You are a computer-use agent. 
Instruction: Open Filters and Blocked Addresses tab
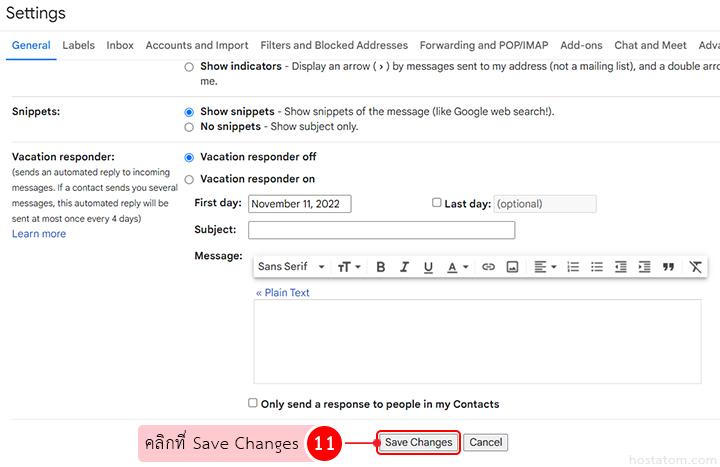(x=334, y=45)
